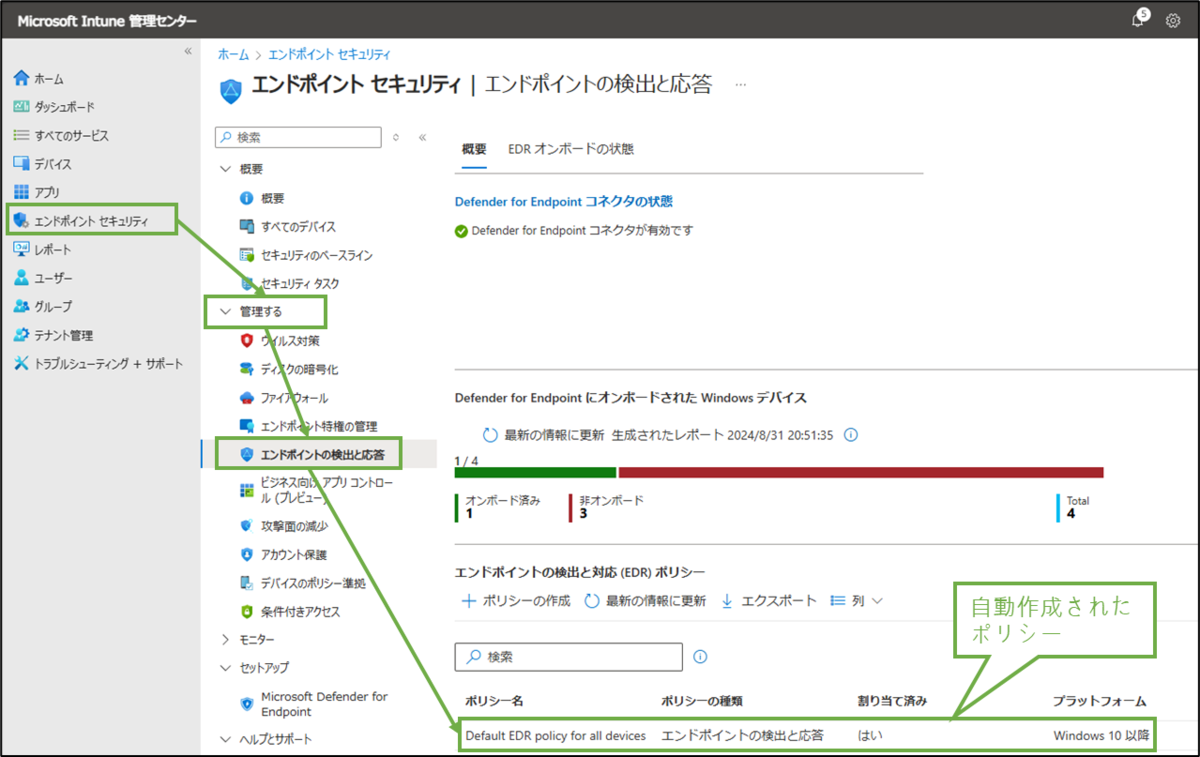Open ビジネス向けアプリ コントロール (プレビュー)
The image size is (1200, 757).
coord(327,490)
